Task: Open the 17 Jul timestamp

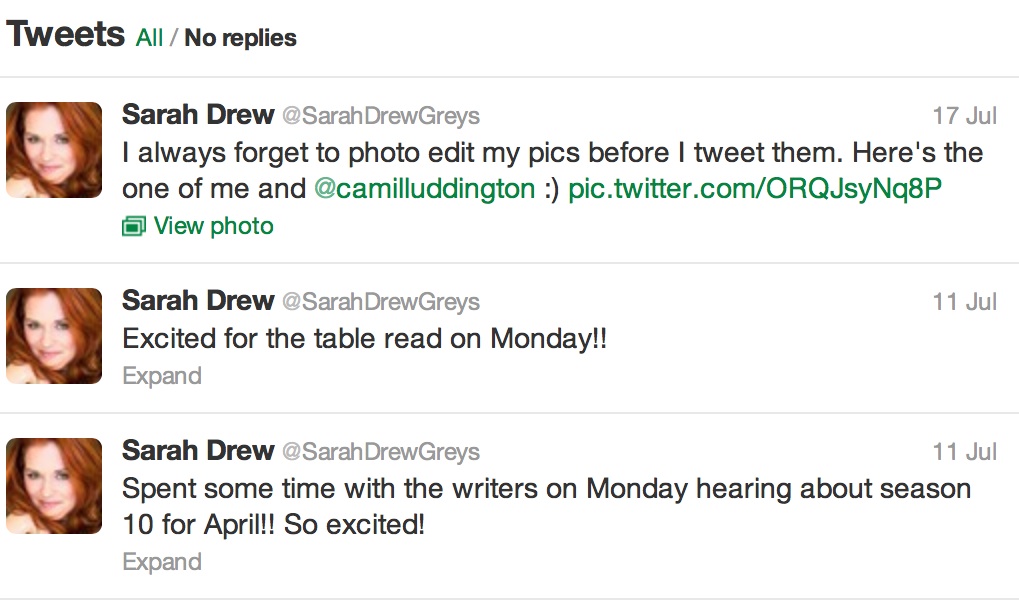Action: pyautogui.click(x=964, y=116)
